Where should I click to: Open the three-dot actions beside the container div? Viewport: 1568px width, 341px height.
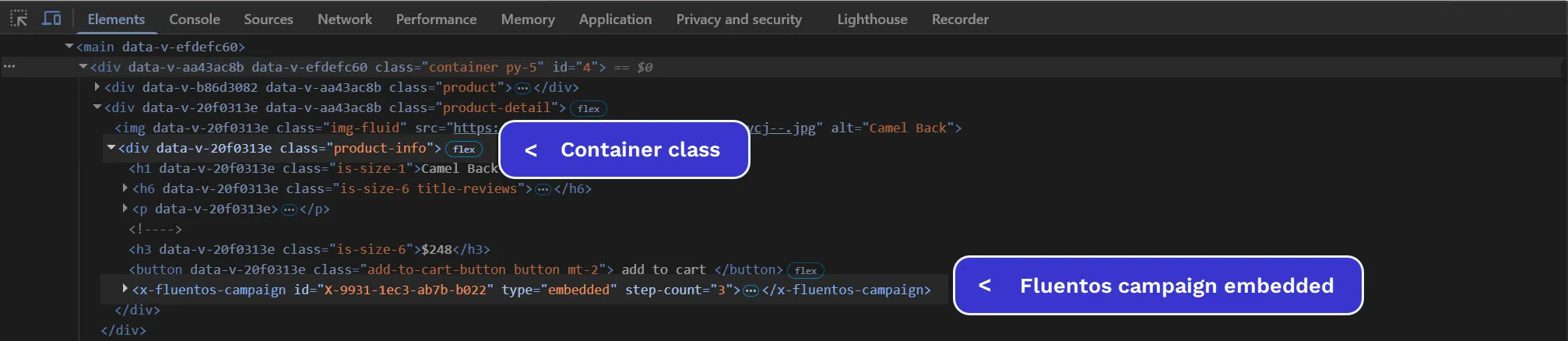coord(9,67)
